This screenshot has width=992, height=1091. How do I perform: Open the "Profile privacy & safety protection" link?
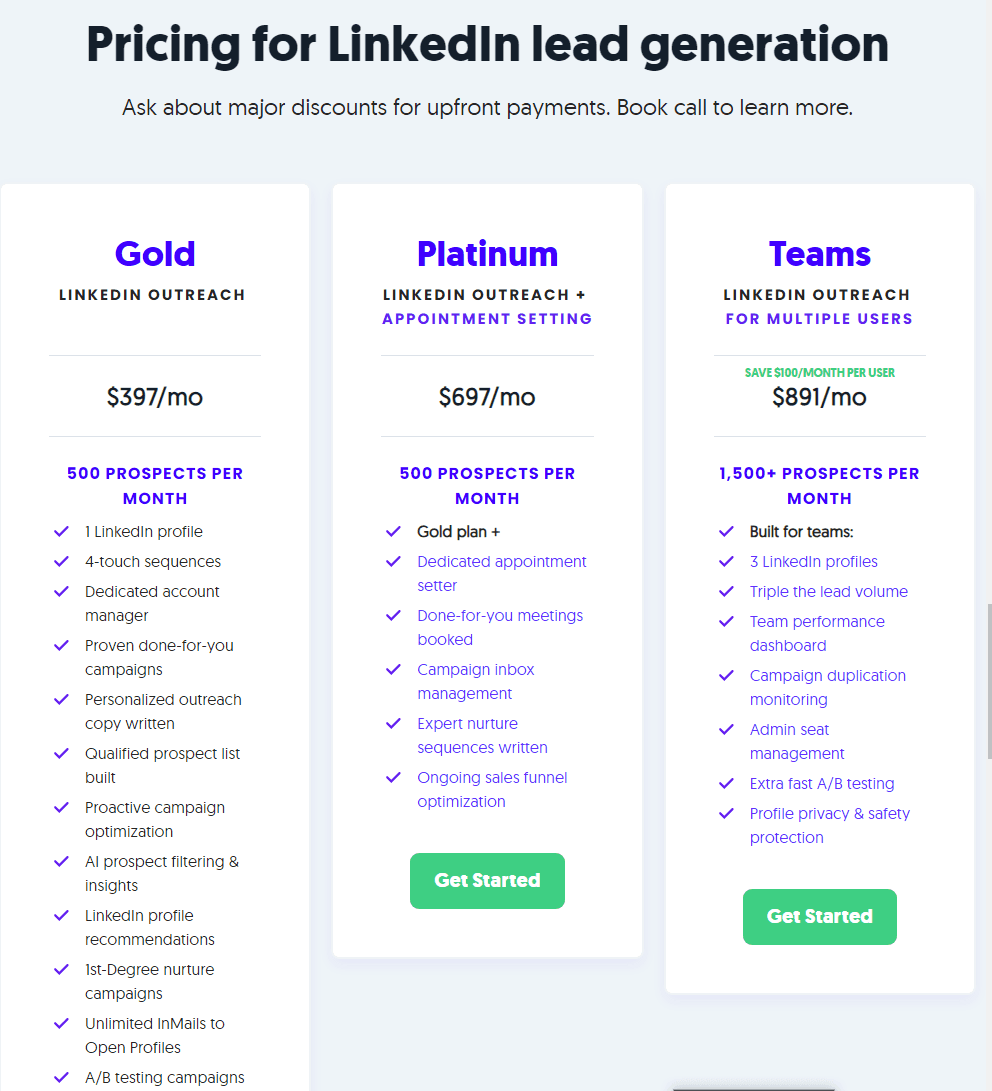829,825
